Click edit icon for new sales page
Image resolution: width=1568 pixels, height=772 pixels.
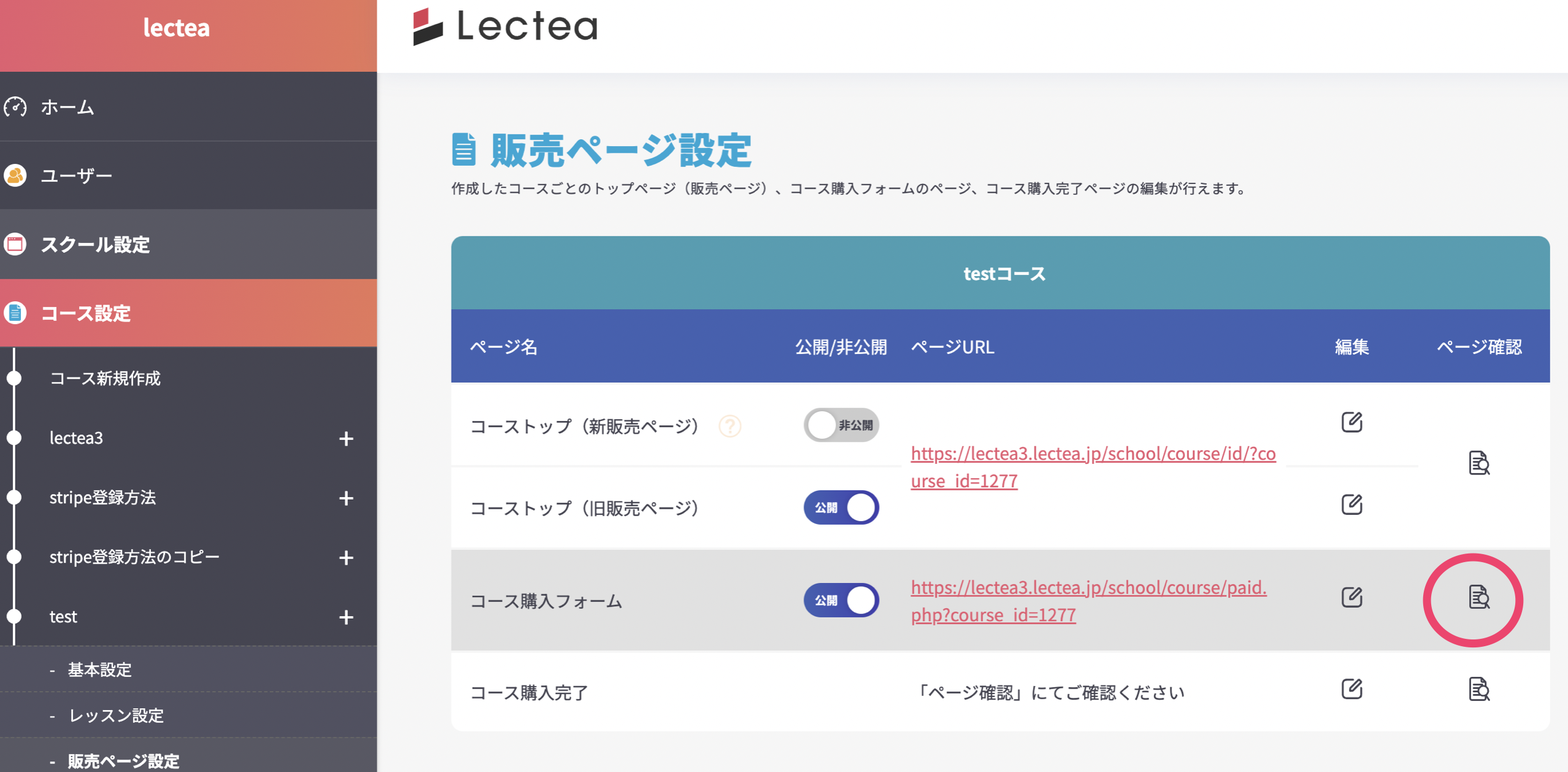(x=1351, y=422)
